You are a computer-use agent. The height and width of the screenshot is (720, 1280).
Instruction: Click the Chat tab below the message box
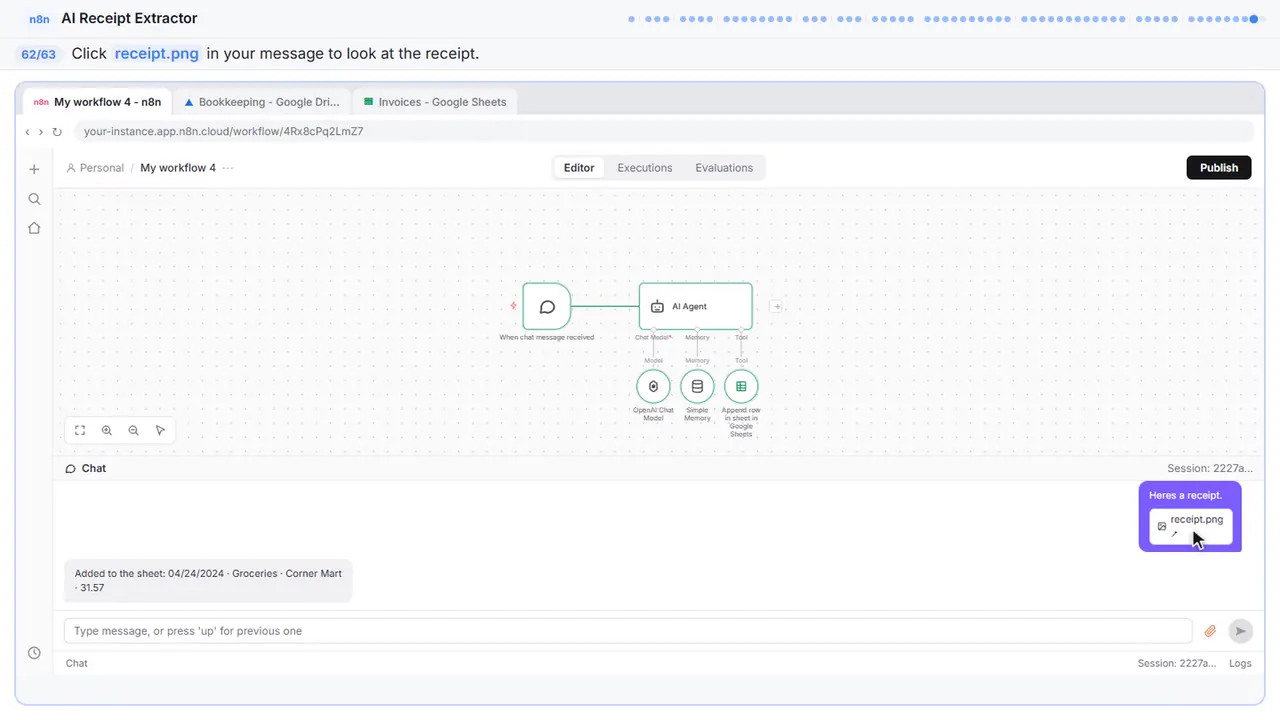76,663
